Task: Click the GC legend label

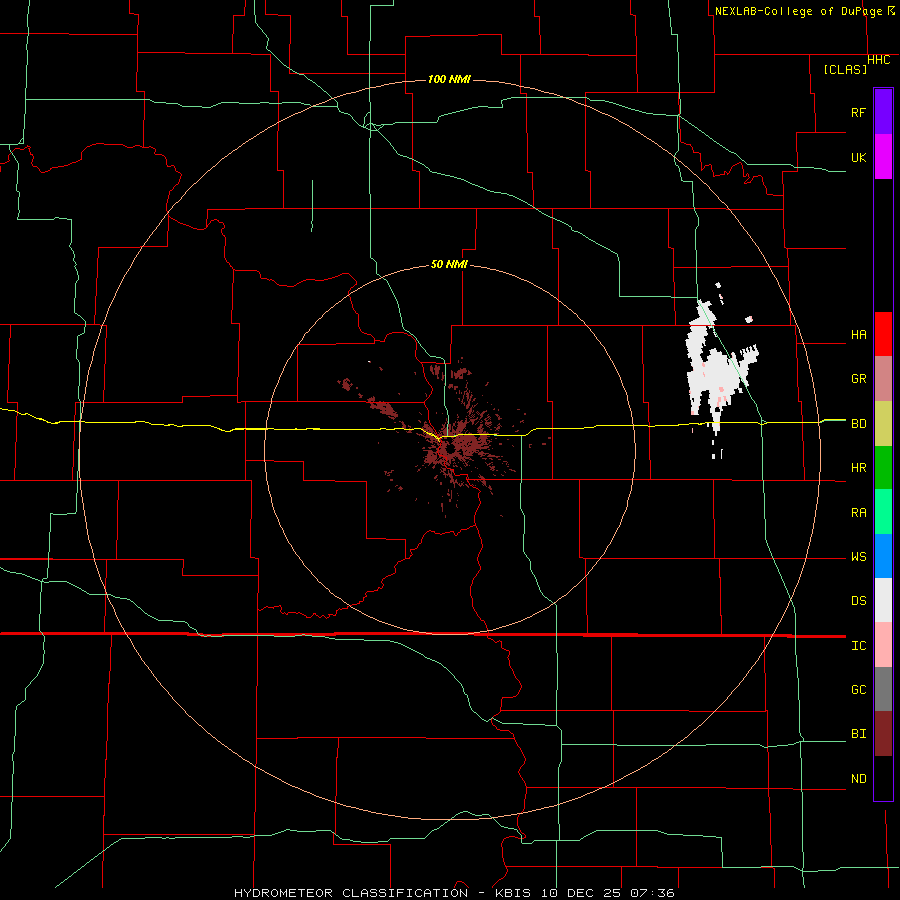Action: [858, 690]
